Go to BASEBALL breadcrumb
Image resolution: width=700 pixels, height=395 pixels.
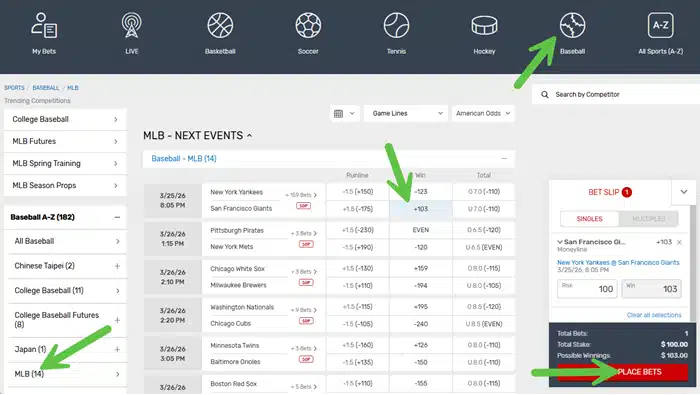46,88
